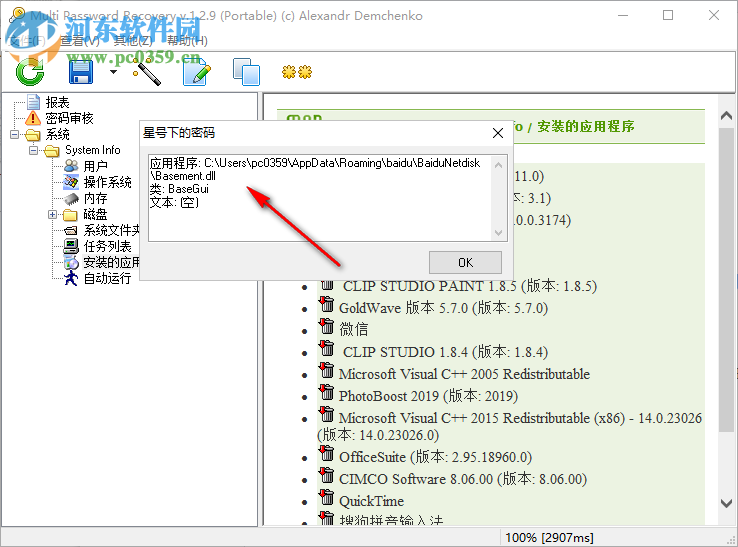Click uninstall icon beside Visual C++ 2015
Viewport: 738px width, 547px height.
(x=326, y=415)
